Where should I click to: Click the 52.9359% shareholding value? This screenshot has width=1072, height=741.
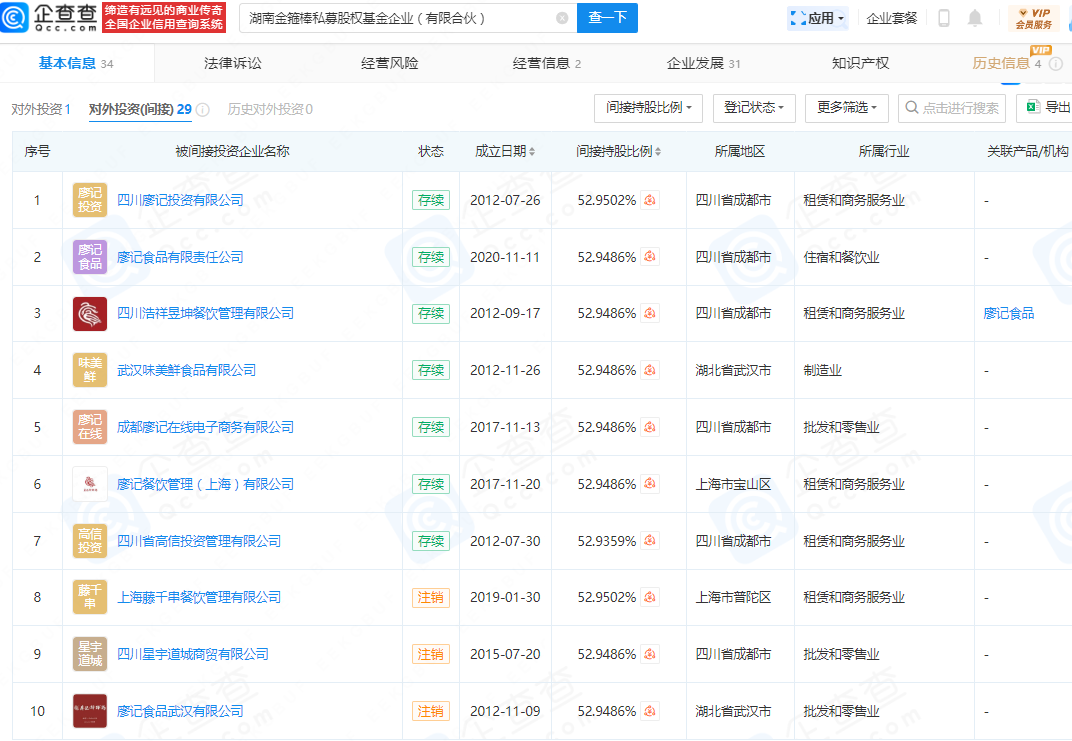click(606, 541)
